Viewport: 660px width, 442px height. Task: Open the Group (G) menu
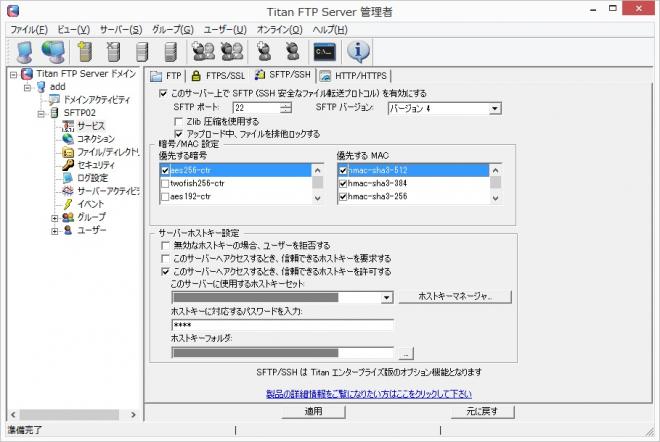click(x=173, y=29)
